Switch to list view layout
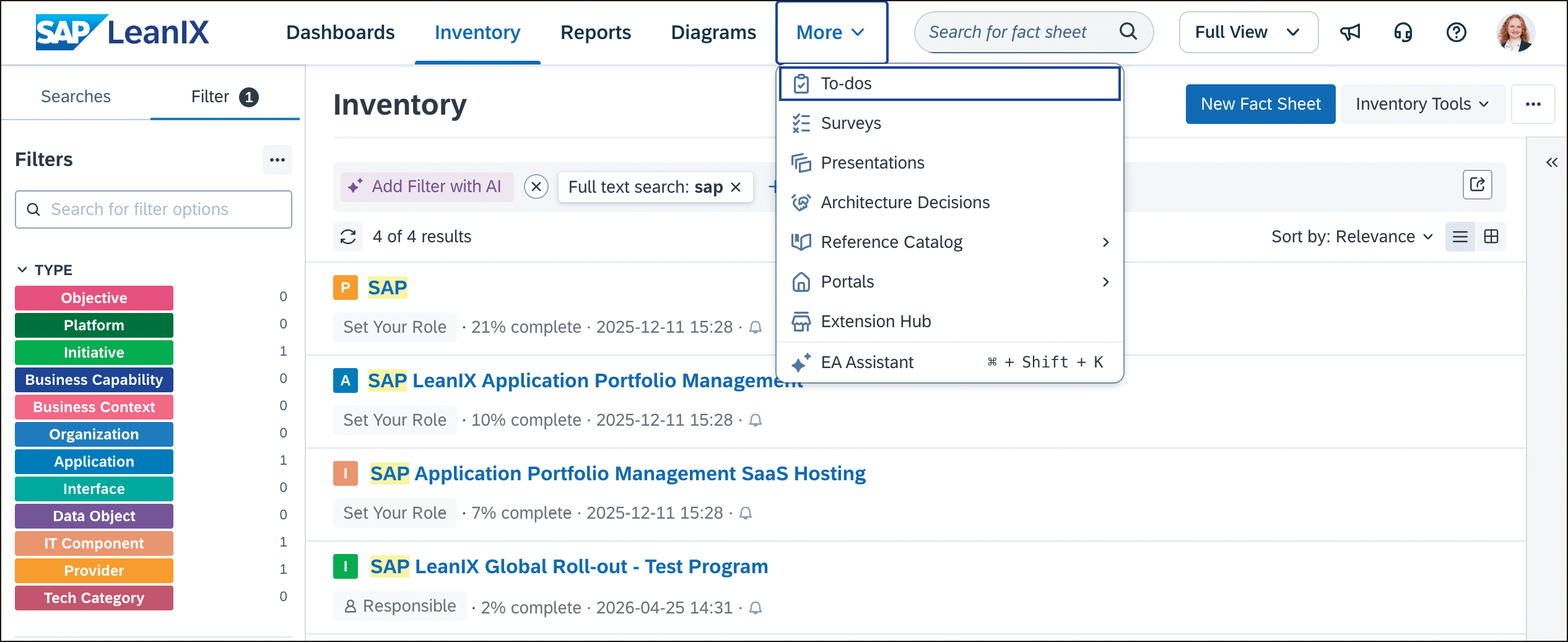Screen dimensions: 1568x642 point(1460,237)
